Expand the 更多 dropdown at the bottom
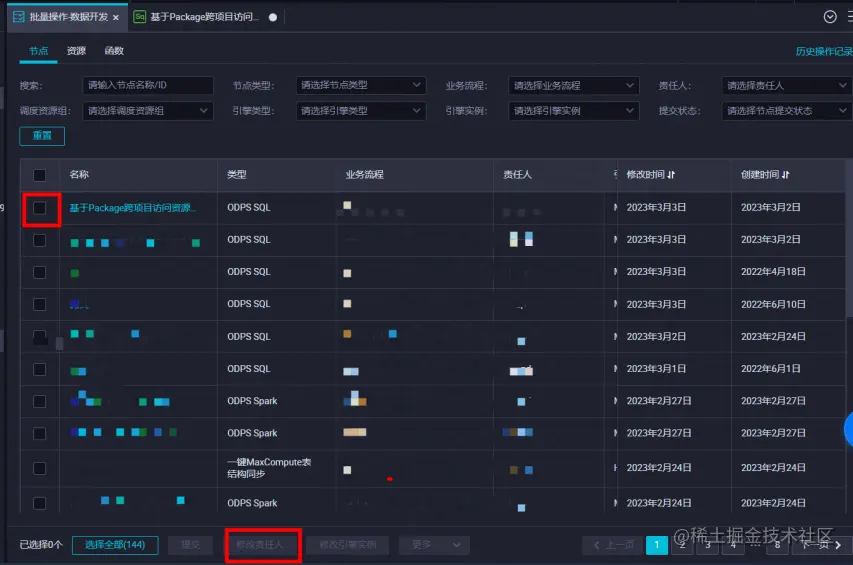Screen dimensions: 853x565 [434, 545]
